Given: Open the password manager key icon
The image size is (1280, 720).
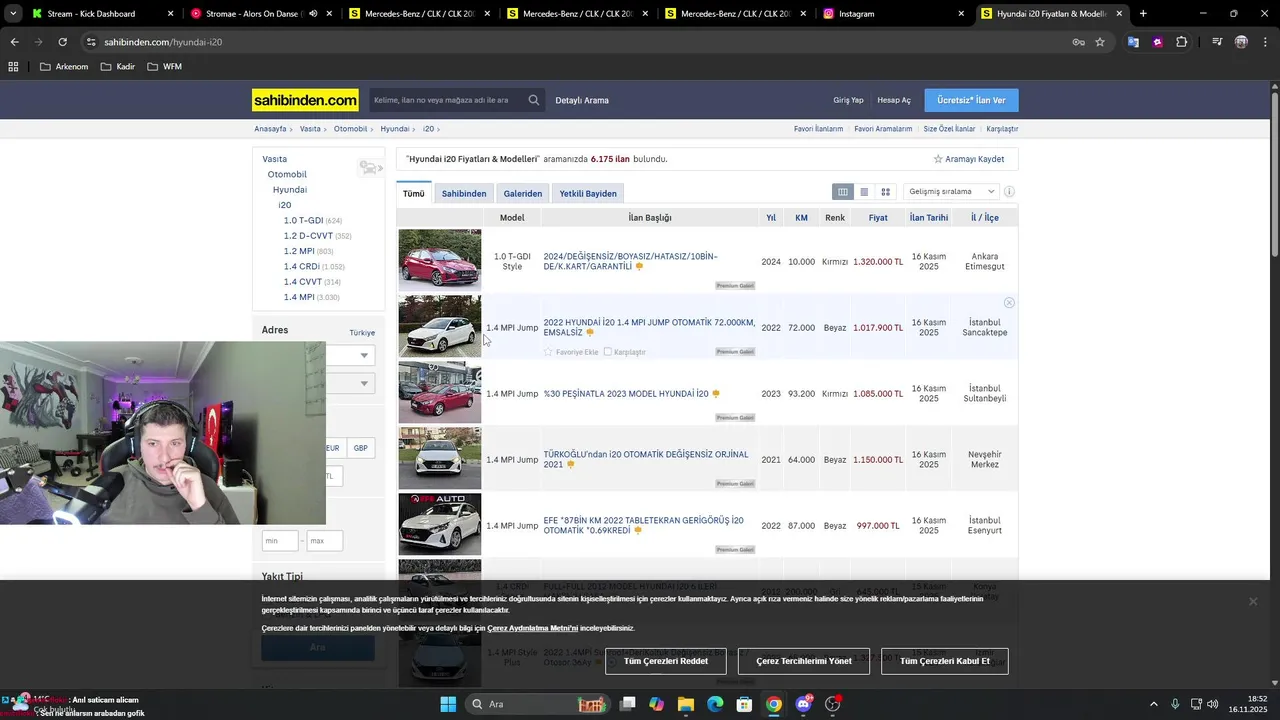Looking at the screenshot, I should 1078,42.
